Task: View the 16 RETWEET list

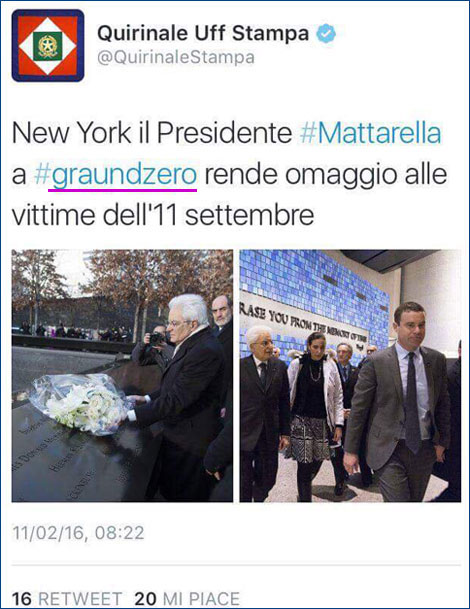Action: pos(67,599)
